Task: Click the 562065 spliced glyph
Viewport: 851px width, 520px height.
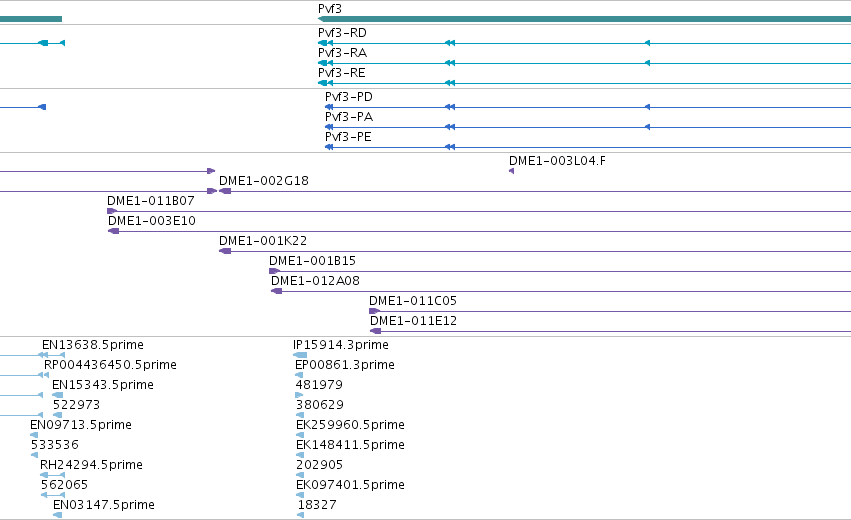Action: click(53, 495)
